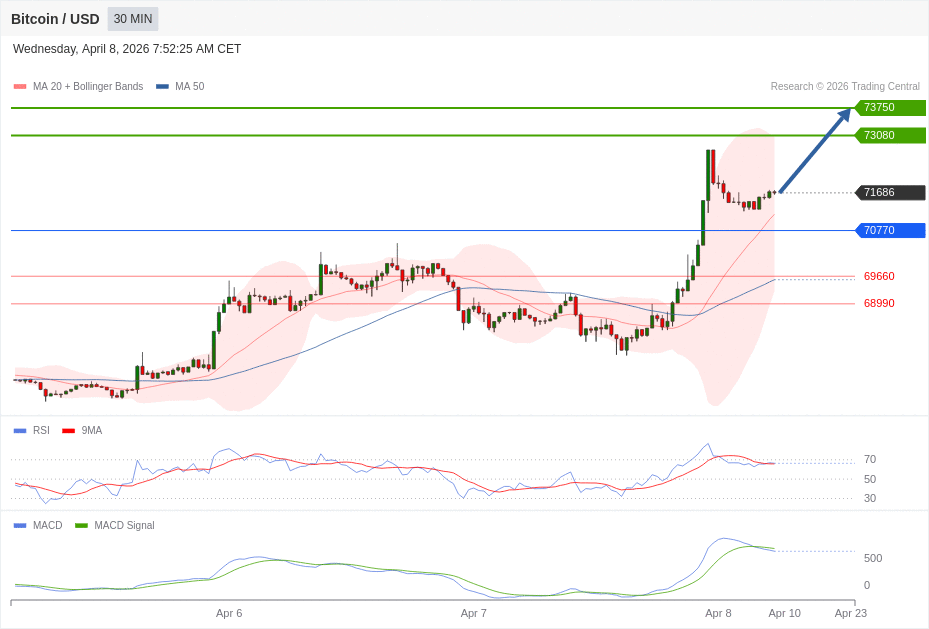Click the RSI 70 overbought level label

870,460
